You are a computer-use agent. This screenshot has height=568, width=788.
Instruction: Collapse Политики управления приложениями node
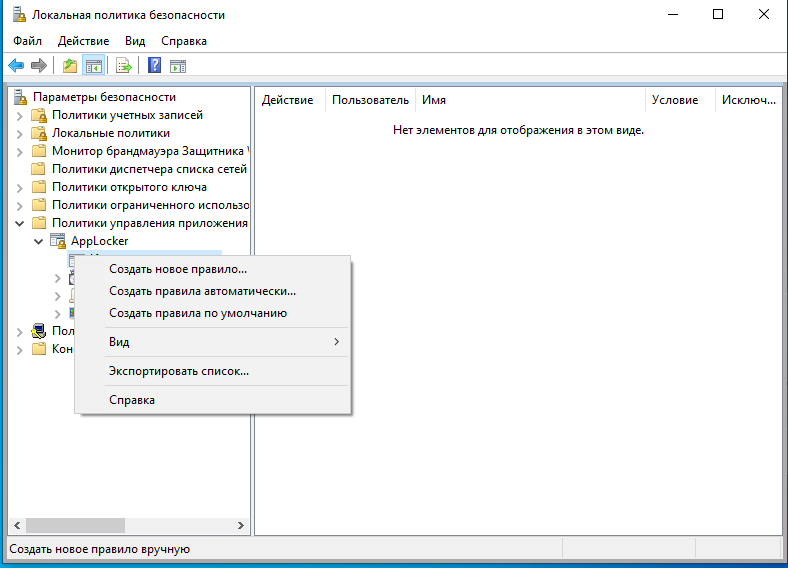click(x=20, y=223)
